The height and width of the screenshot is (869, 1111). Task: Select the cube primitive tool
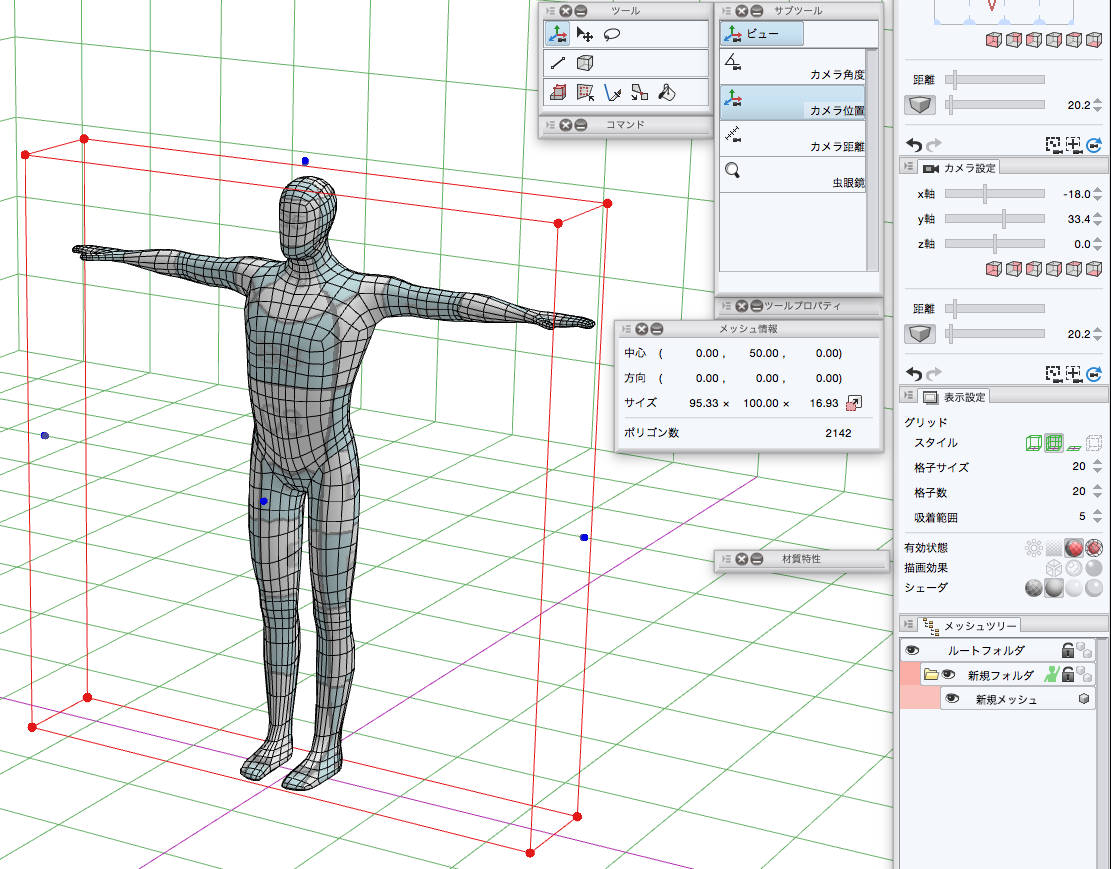click(x=585, y=63)
